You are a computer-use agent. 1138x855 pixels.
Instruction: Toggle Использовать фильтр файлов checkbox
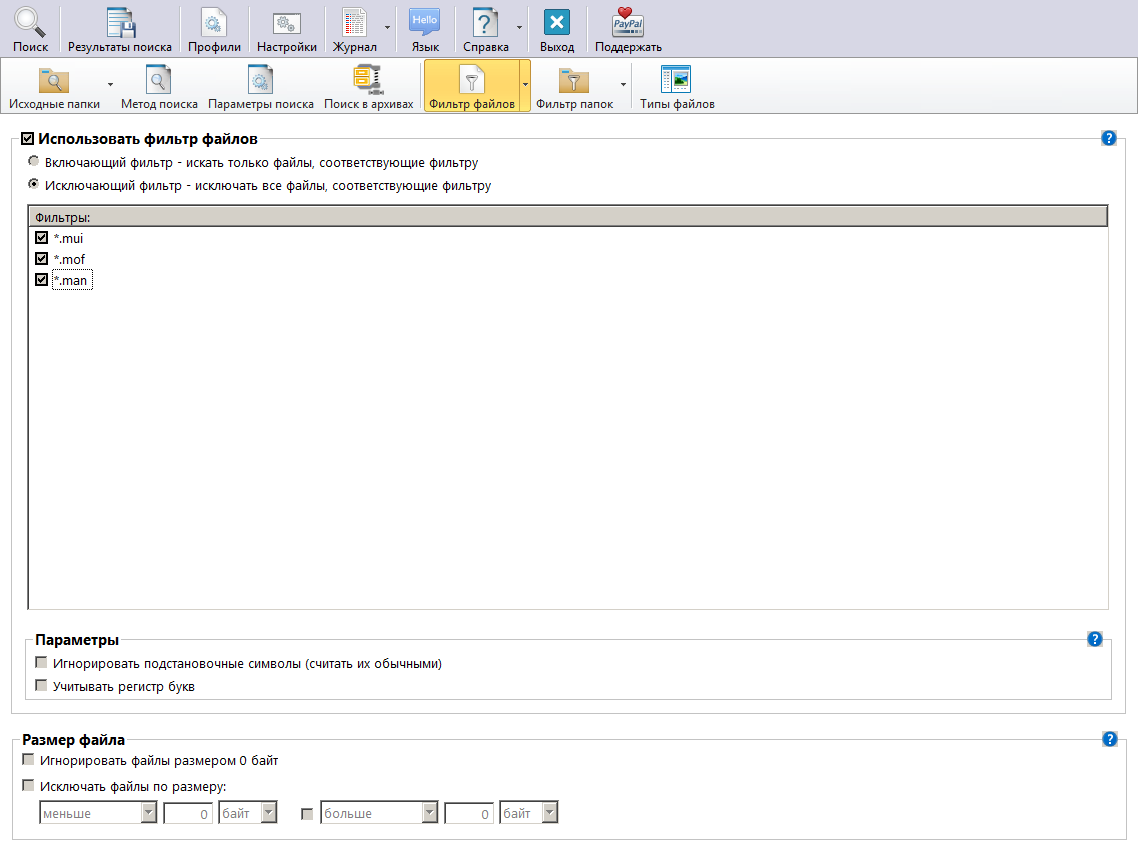pyautogui.click(x=28, y=139)
